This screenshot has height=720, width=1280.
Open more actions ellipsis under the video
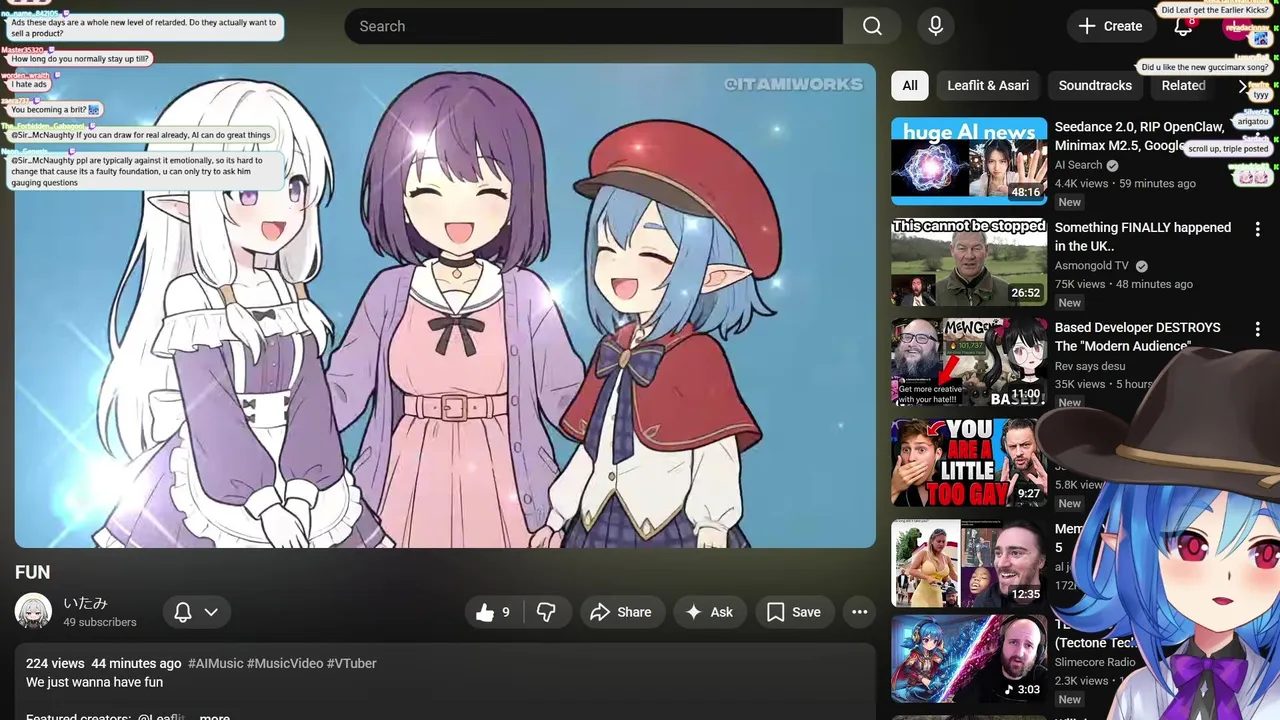(x=859, y=612)
